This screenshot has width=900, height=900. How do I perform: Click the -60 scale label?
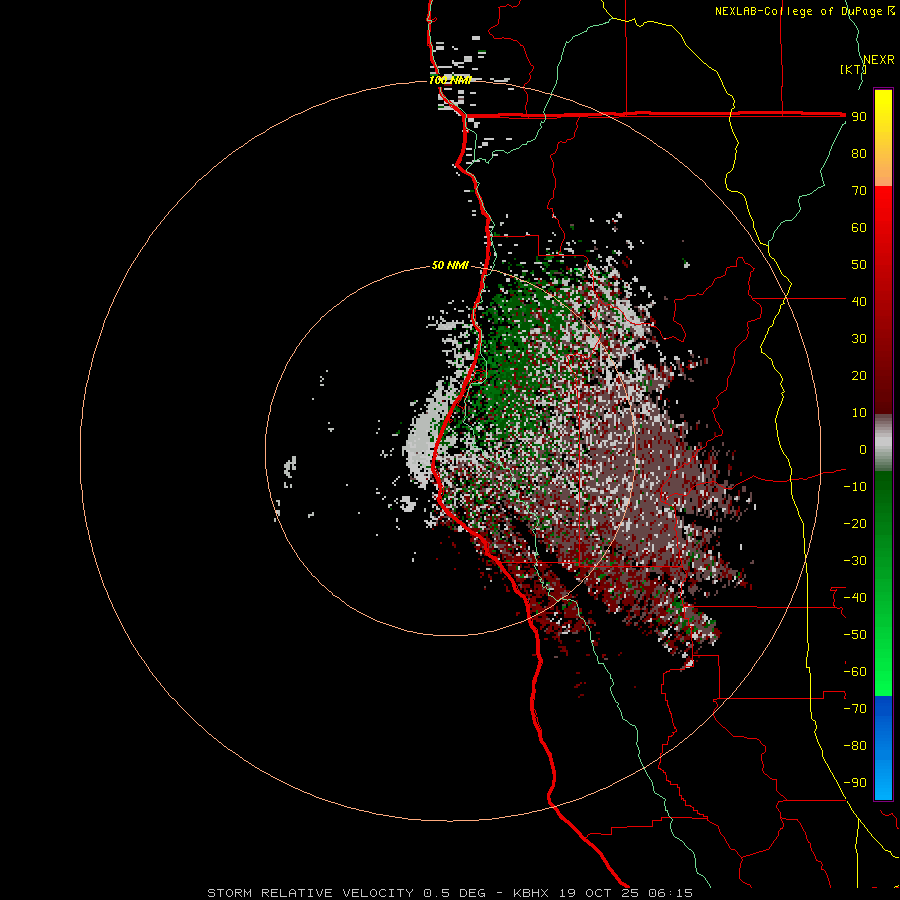pos(855,672)
